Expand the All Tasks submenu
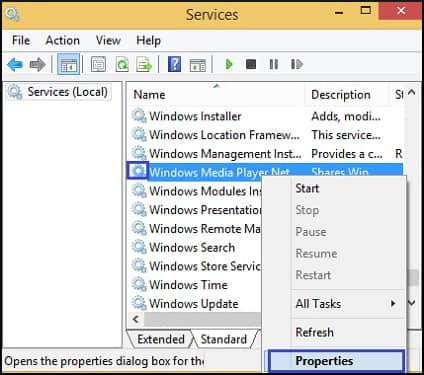 point(334,304)
